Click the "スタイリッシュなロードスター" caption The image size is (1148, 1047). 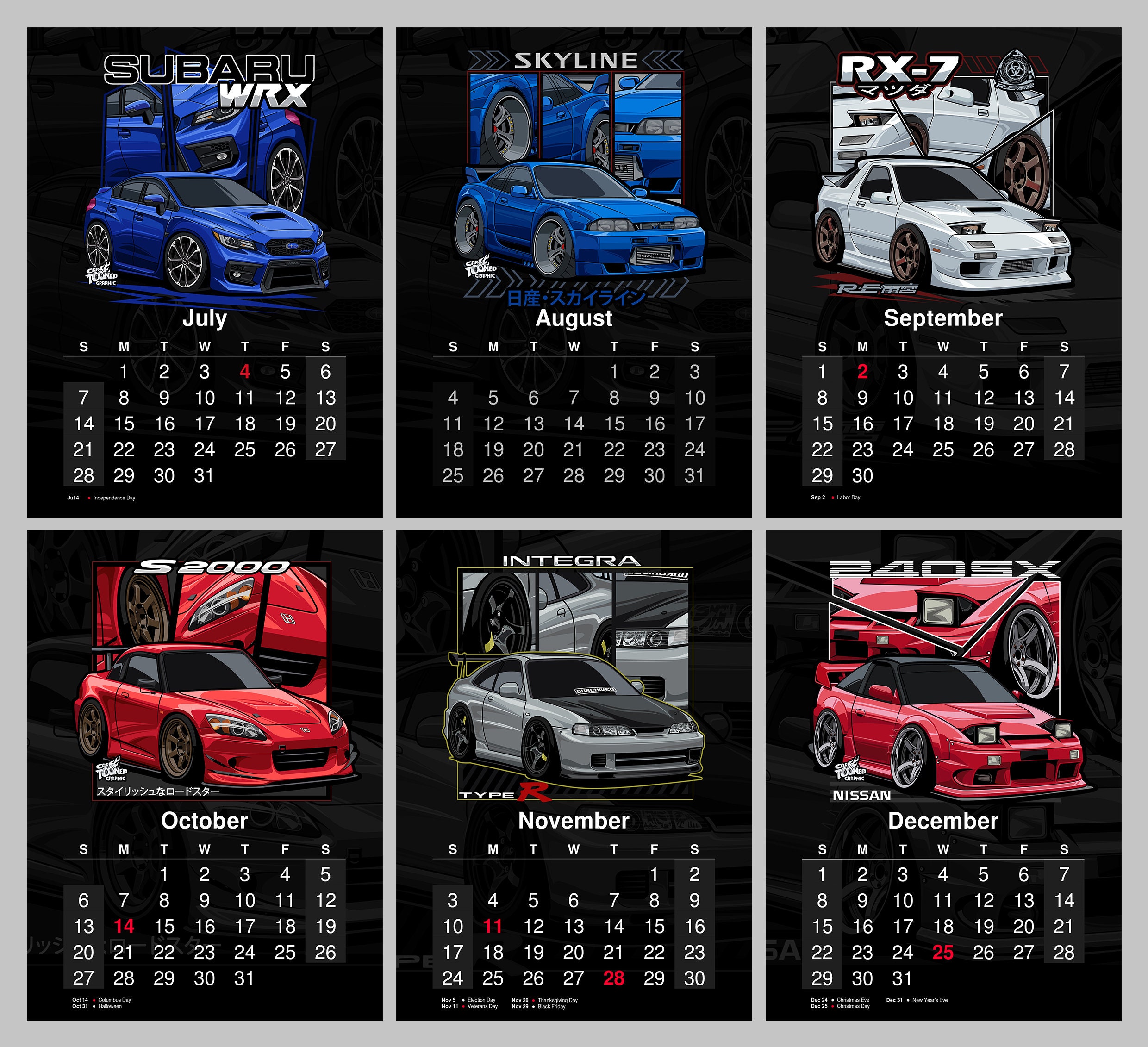[158, 791]
